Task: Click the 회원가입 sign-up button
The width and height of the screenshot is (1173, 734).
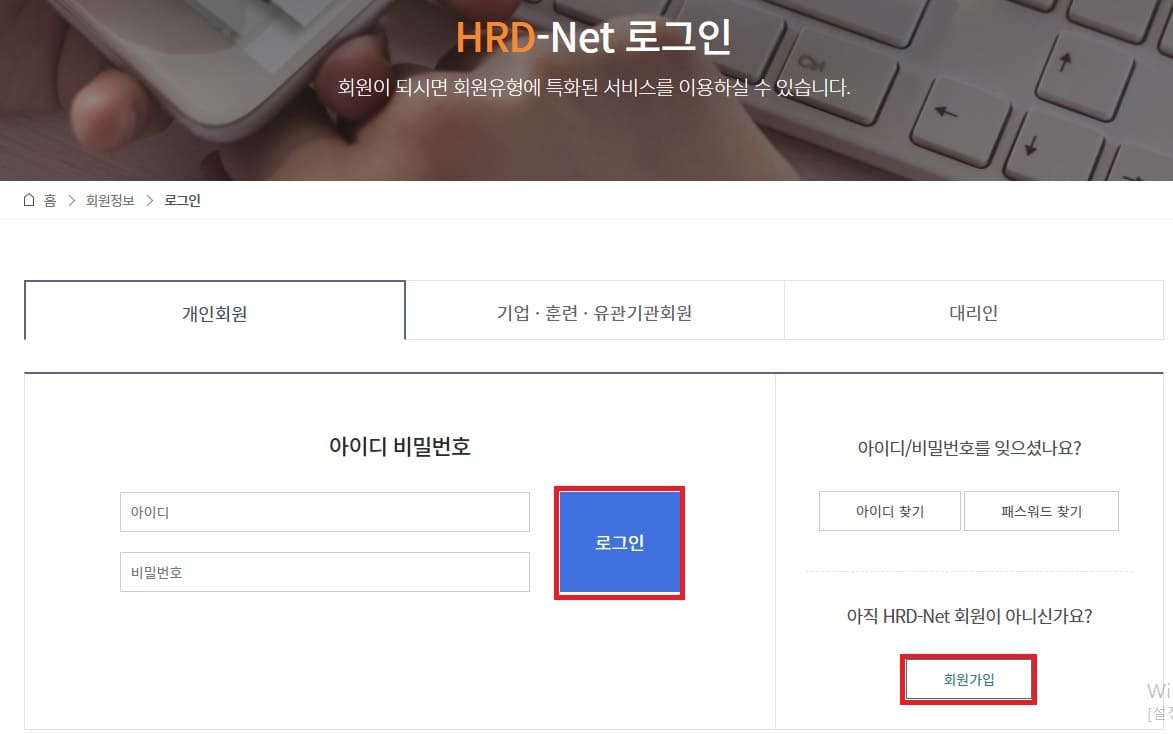Action: pos(969,679)
